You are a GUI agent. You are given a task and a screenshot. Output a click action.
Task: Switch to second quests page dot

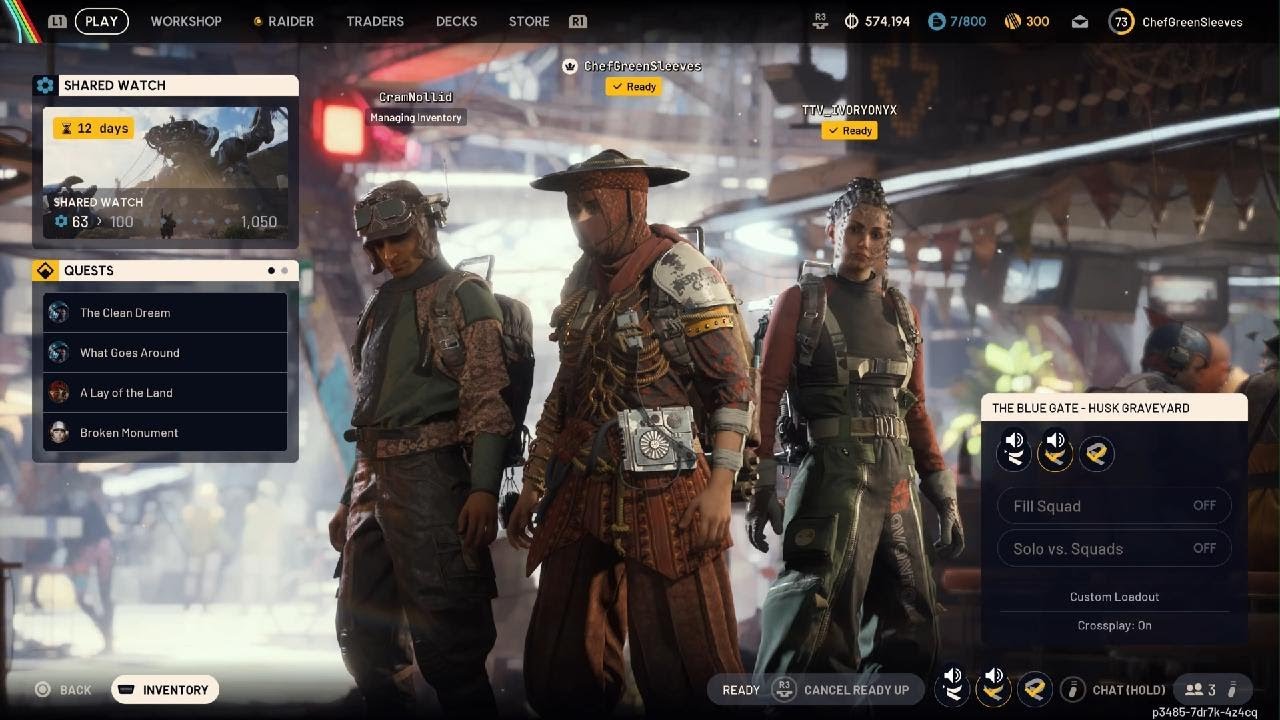[284, 270]
